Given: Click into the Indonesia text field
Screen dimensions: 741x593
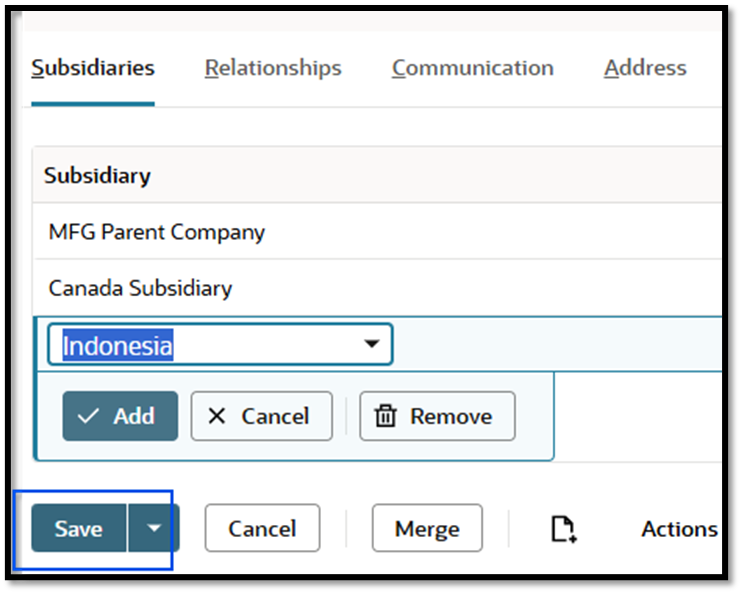Looking at the screenshot, I should (200, 346).
